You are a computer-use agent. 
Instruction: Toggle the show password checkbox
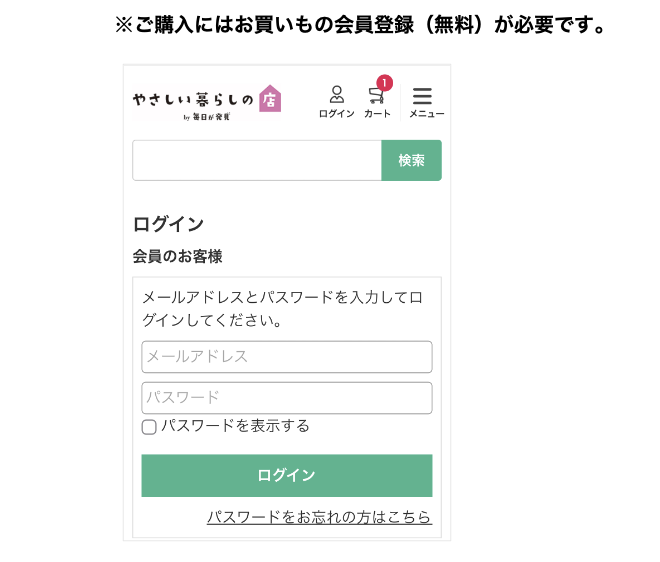click(x=149, y=427)
